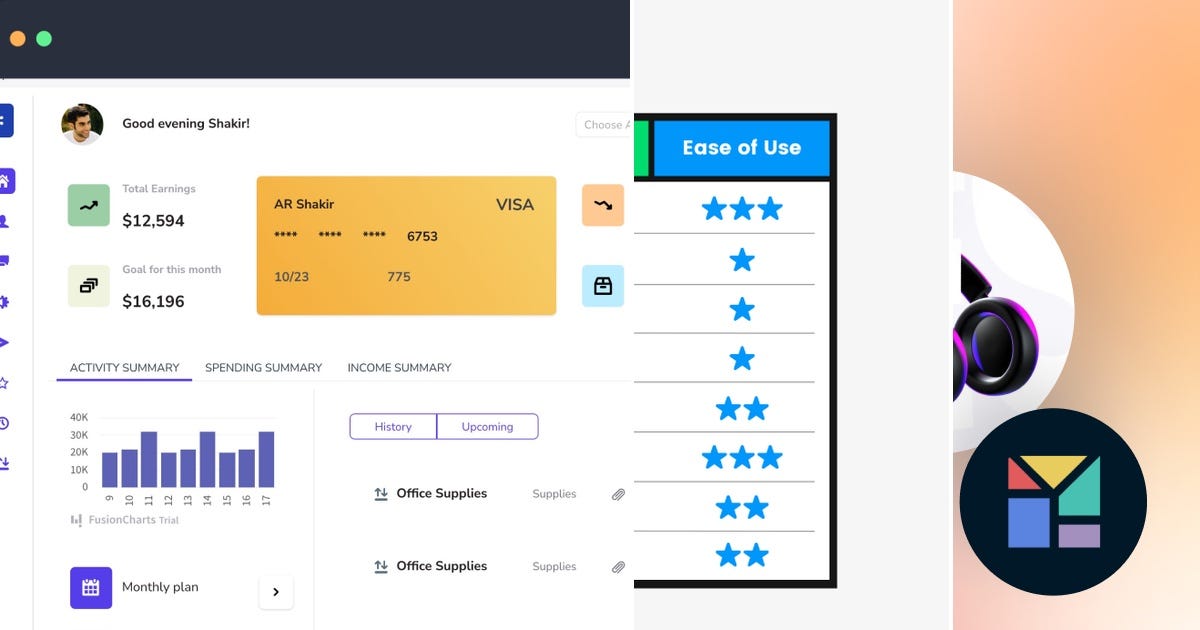Click Shakir's profile avatar photo
The height and width of the screenshot is (630, 1200).
coord(83,124)
